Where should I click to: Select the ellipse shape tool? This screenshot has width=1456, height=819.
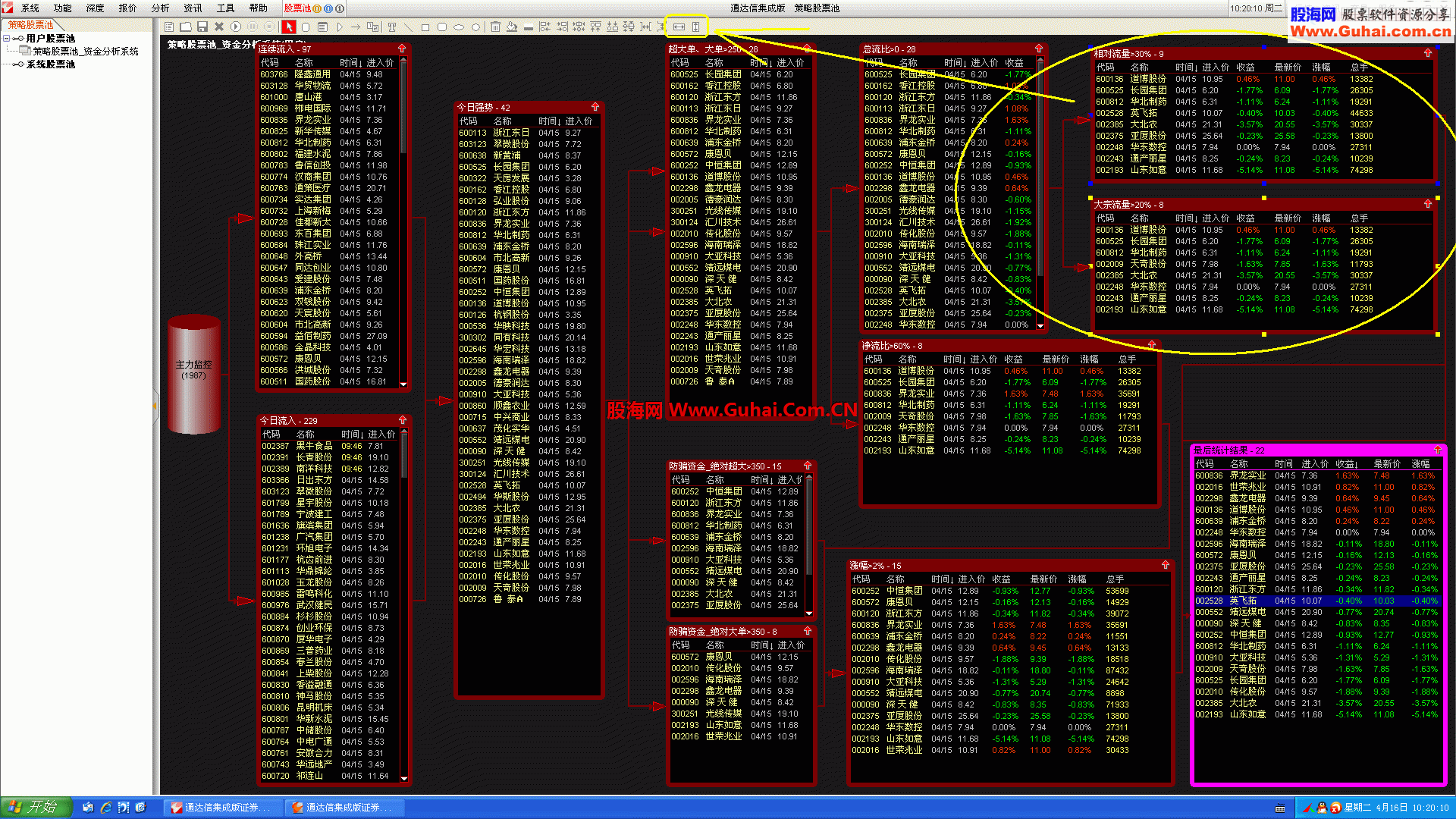[459, 27]
